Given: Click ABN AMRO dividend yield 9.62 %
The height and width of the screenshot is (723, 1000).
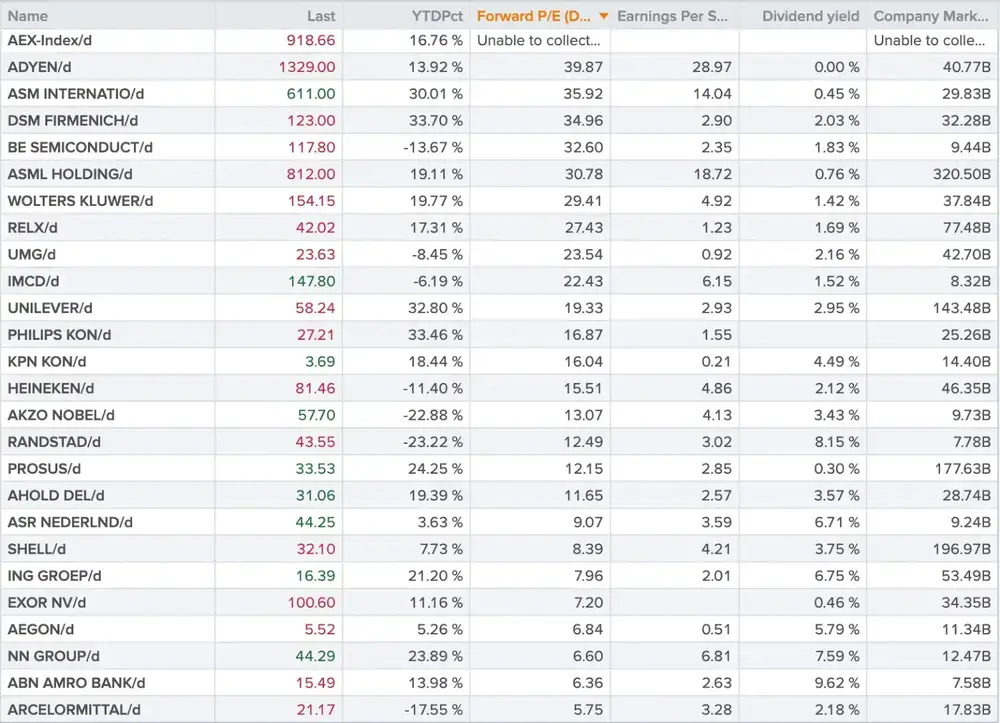Looking at the screenshot, I should tap(837, 683).
